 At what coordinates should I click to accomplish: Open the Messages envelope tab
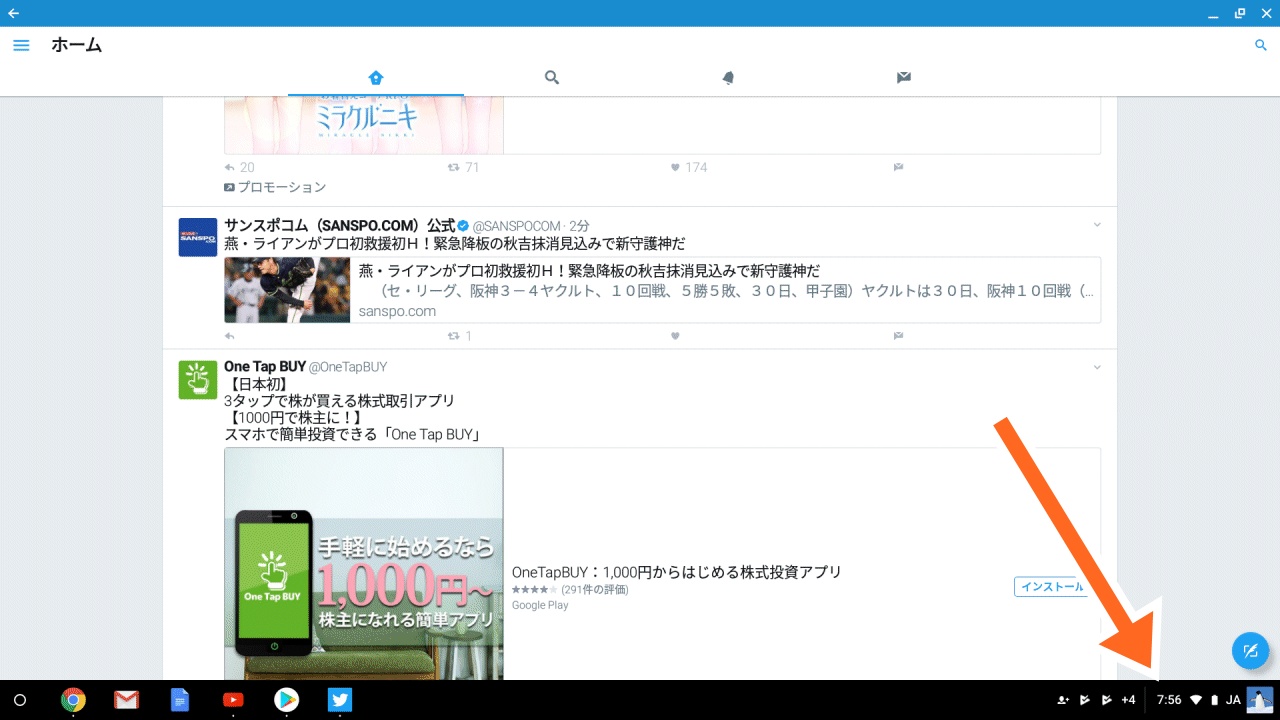tap(904, 77)
